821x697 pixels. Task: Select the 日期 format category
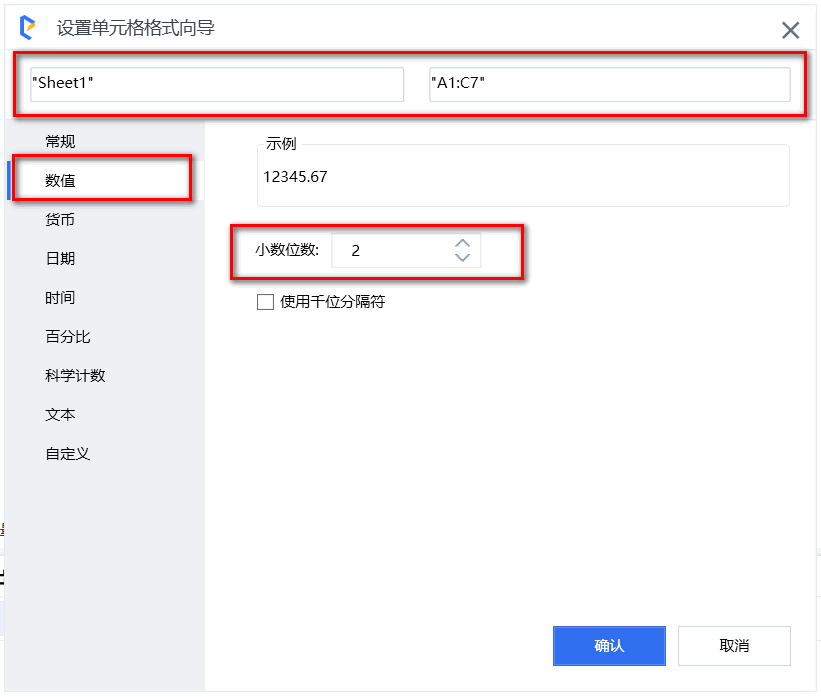point(105,259)
